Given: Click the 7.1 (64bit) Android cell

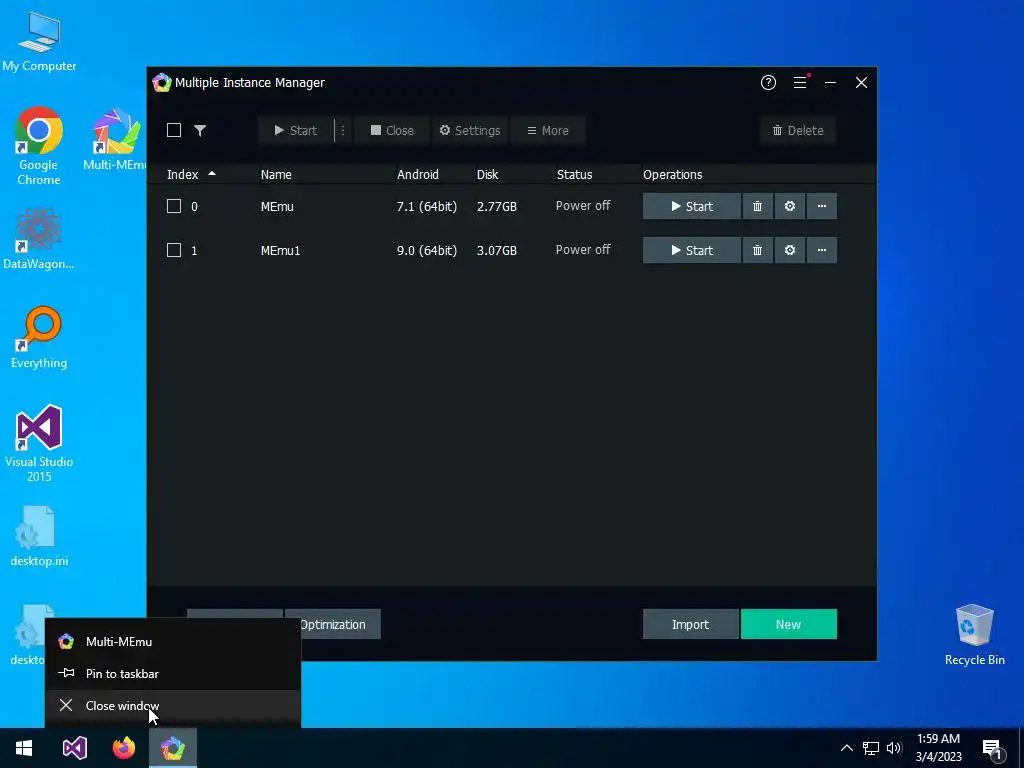Looking at the screenshot, I should [x=426, y=206].
